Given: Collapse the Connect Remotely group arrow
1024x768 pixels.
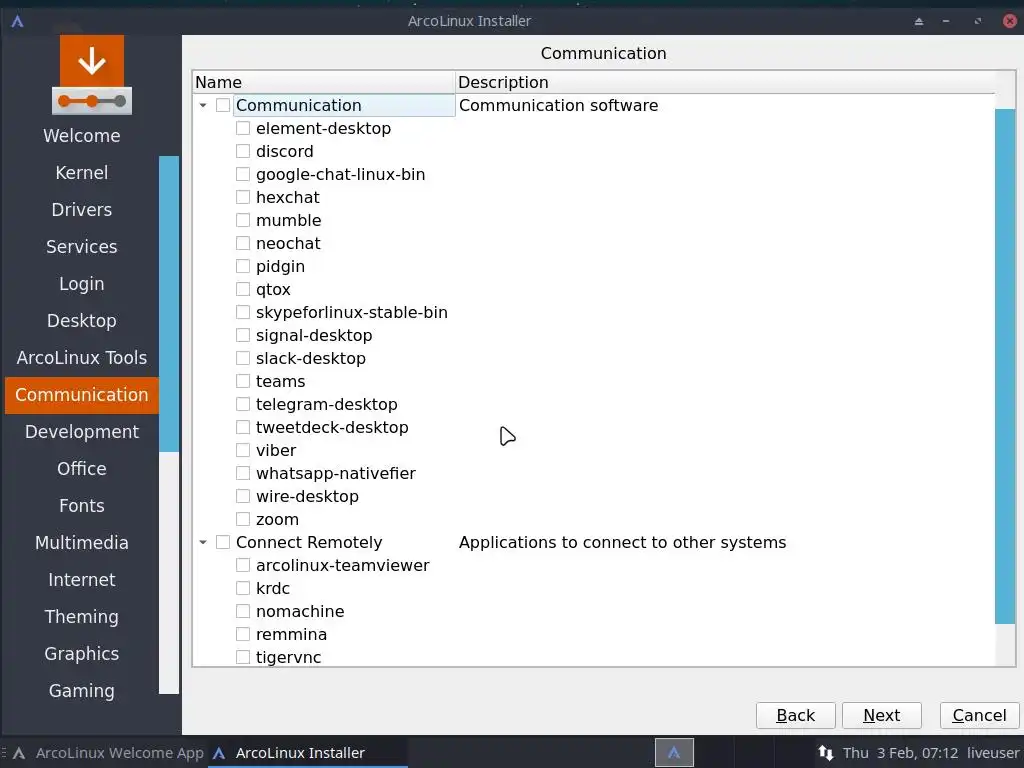Looking at the screenshot, I should [x=203, y=542].
